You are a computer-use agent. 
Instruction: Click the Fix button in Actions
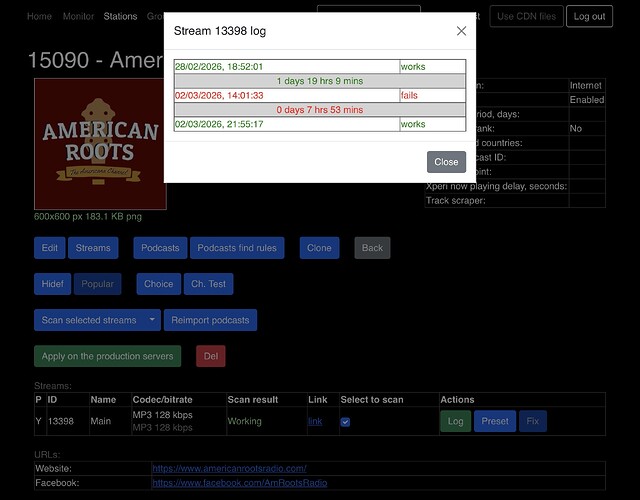[x=533, y=421]
